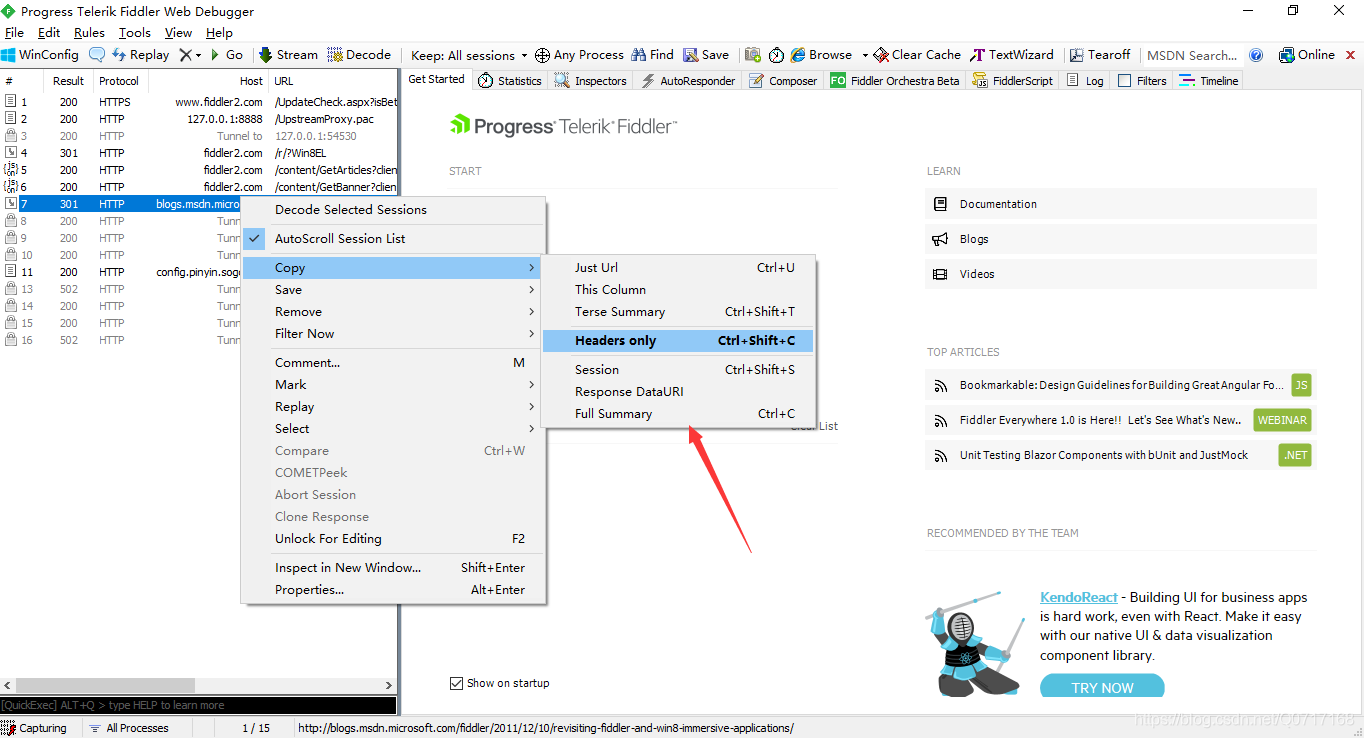Open the Fiddler Orchestra Beta tab

click(895, 81)
